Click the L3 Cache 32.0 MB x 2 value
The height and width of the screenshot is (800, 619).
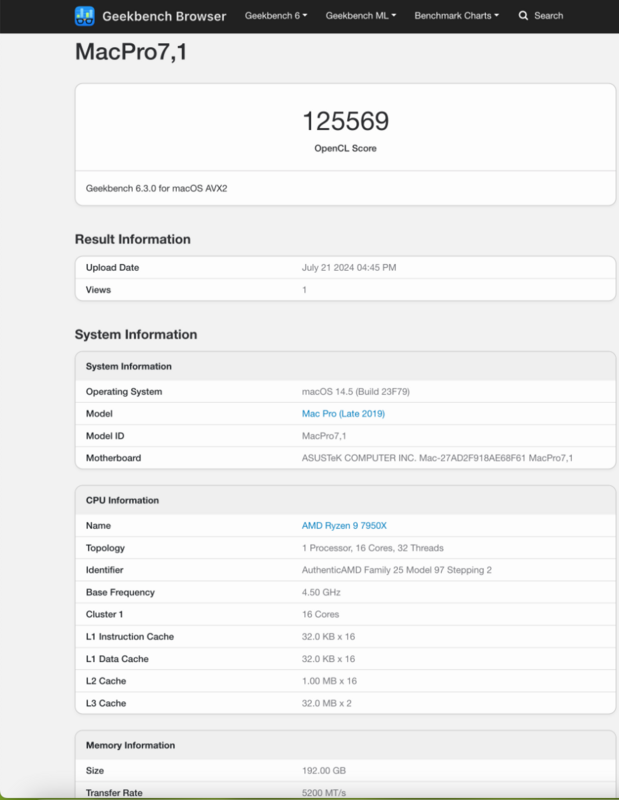click(x=327, y=703)
